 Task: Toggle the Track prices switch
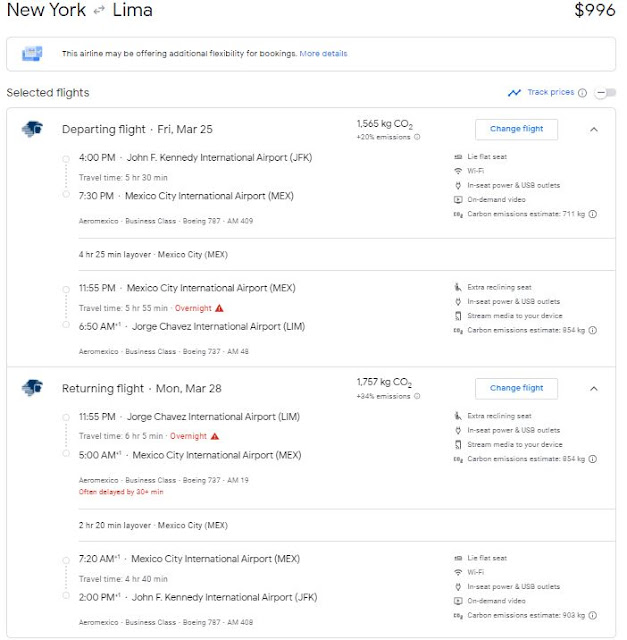click(x=605, y=93)
